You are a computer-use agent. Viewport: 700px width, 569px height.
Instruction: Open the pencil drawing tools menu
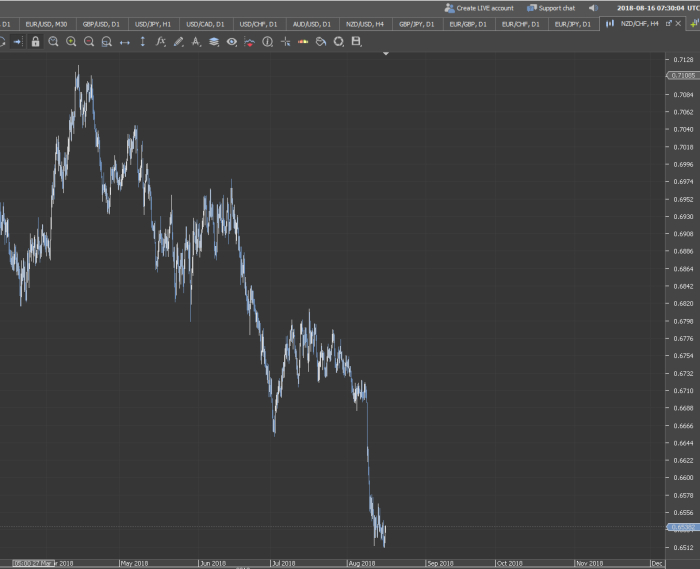click(x=179, y=42)
